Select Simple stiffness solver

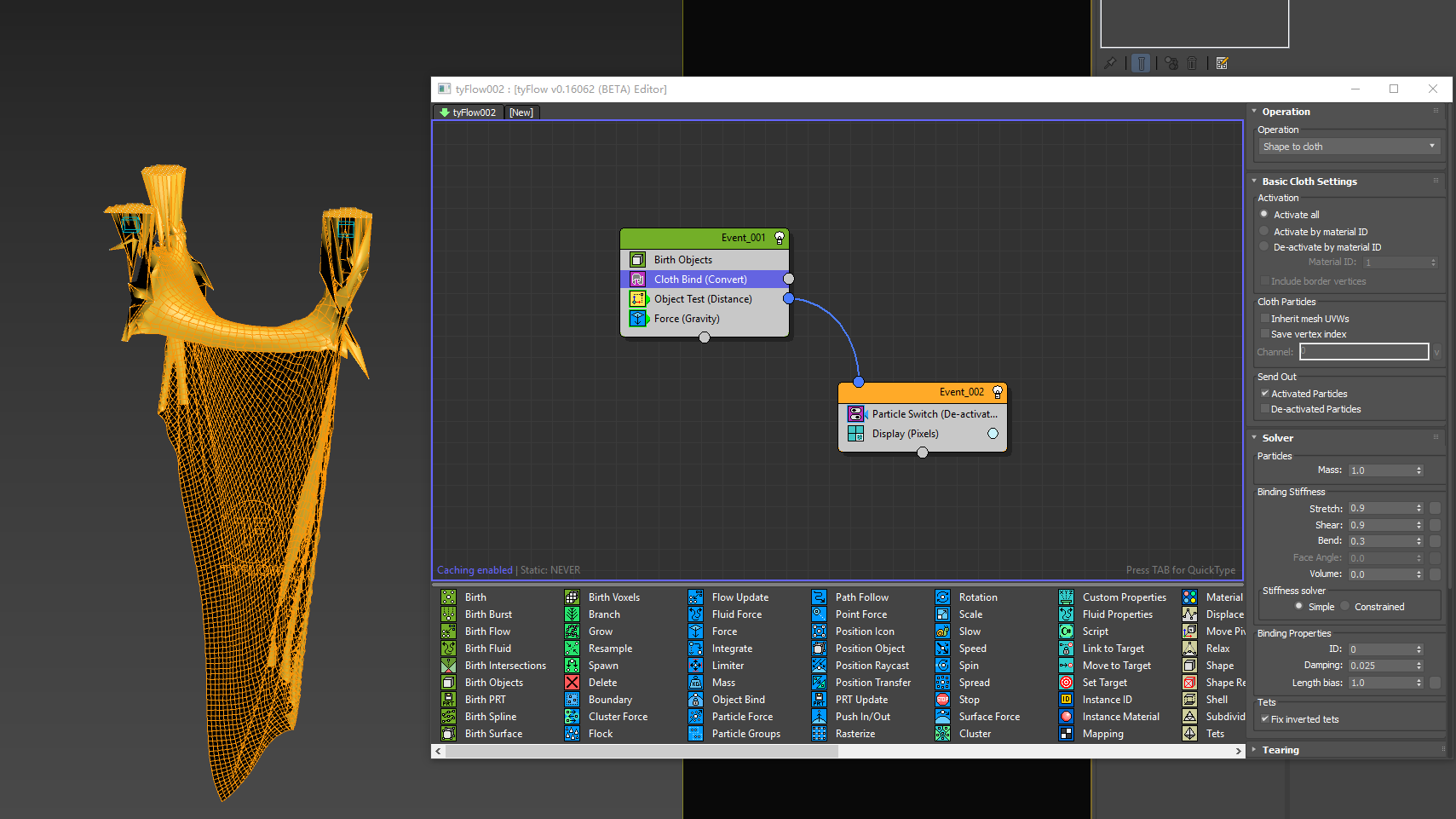(x=1298, y=607)
